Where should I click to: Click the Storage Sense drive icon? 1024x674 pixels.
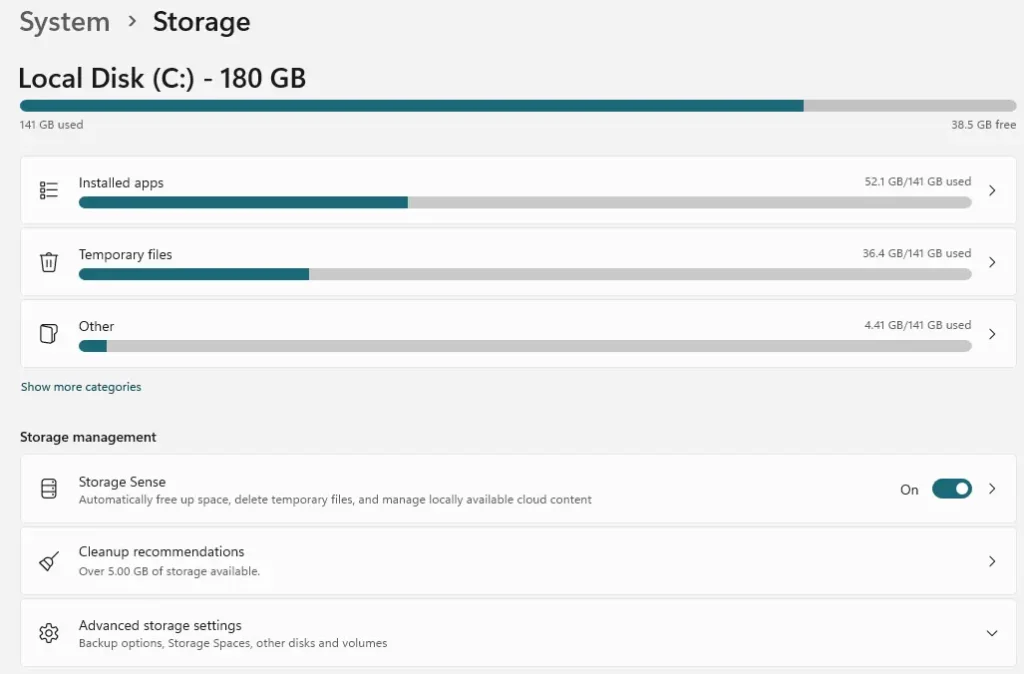point(49,488)
